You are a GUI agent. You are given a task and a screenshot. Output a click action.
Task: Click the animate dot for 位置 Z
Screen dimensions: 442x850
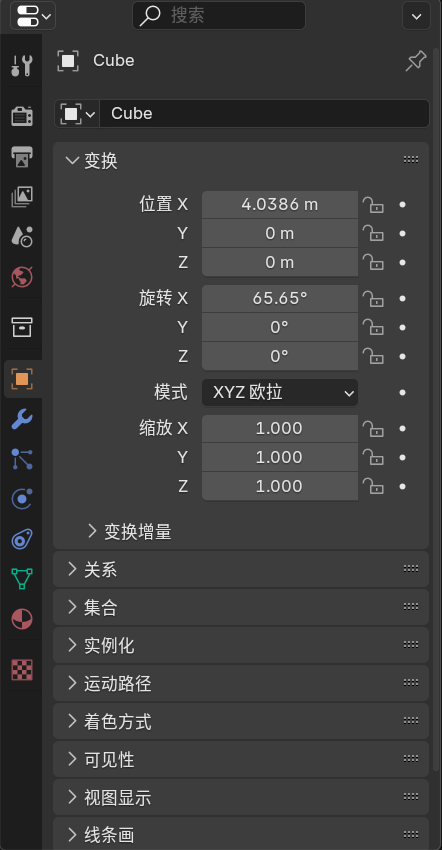click(x=402, y=262)
